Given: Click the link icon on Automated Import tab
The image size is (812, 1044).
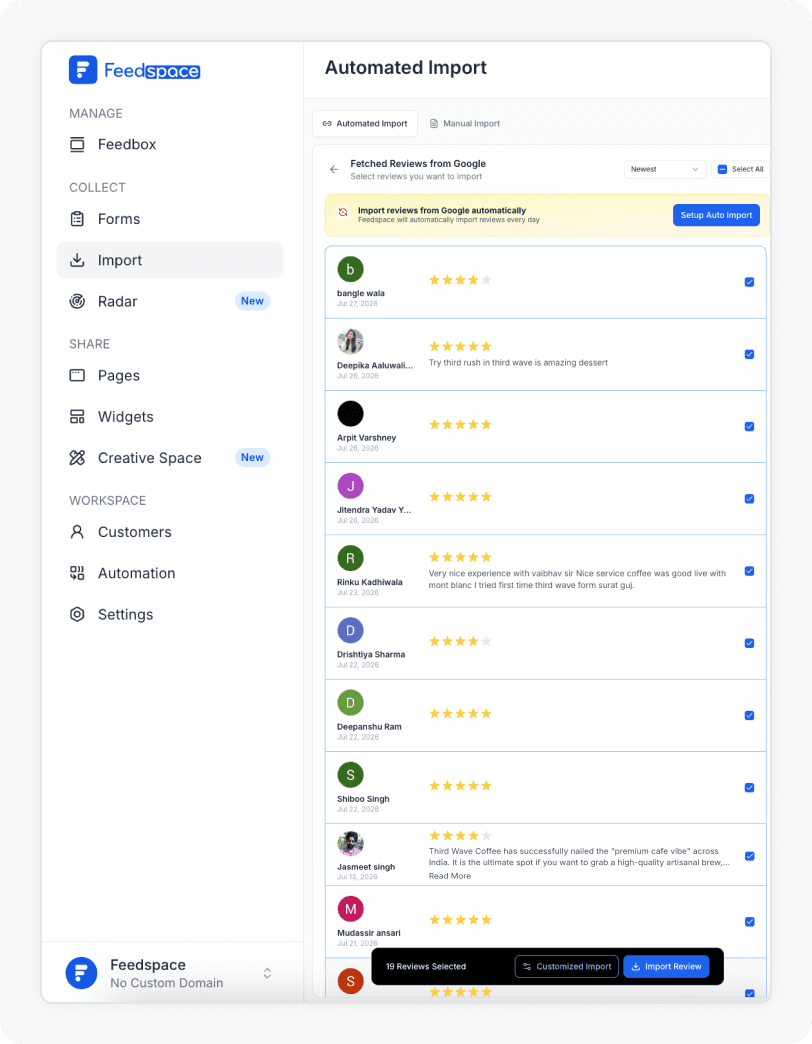Looking at the screenshot, I should [327, 124].
